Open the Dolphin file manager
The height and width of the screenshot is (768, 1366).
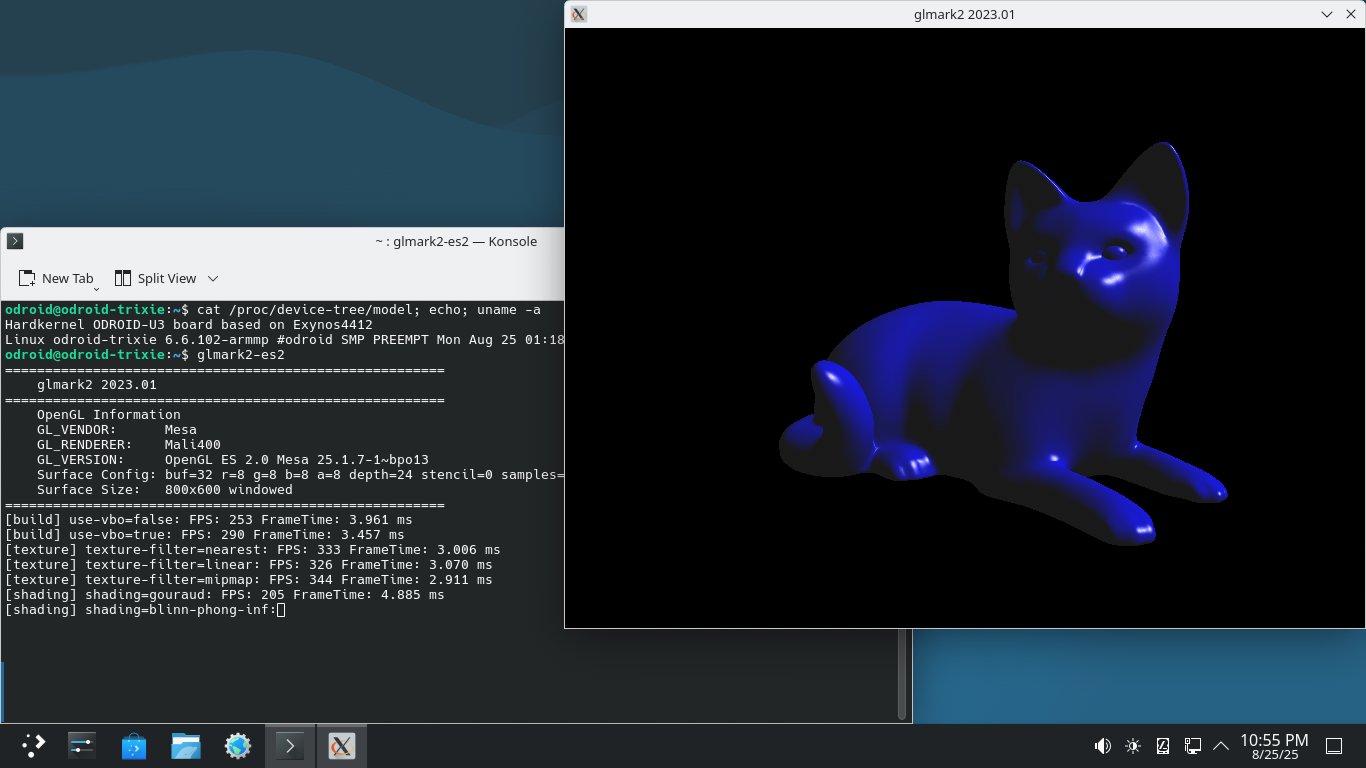tap(186, 745)
